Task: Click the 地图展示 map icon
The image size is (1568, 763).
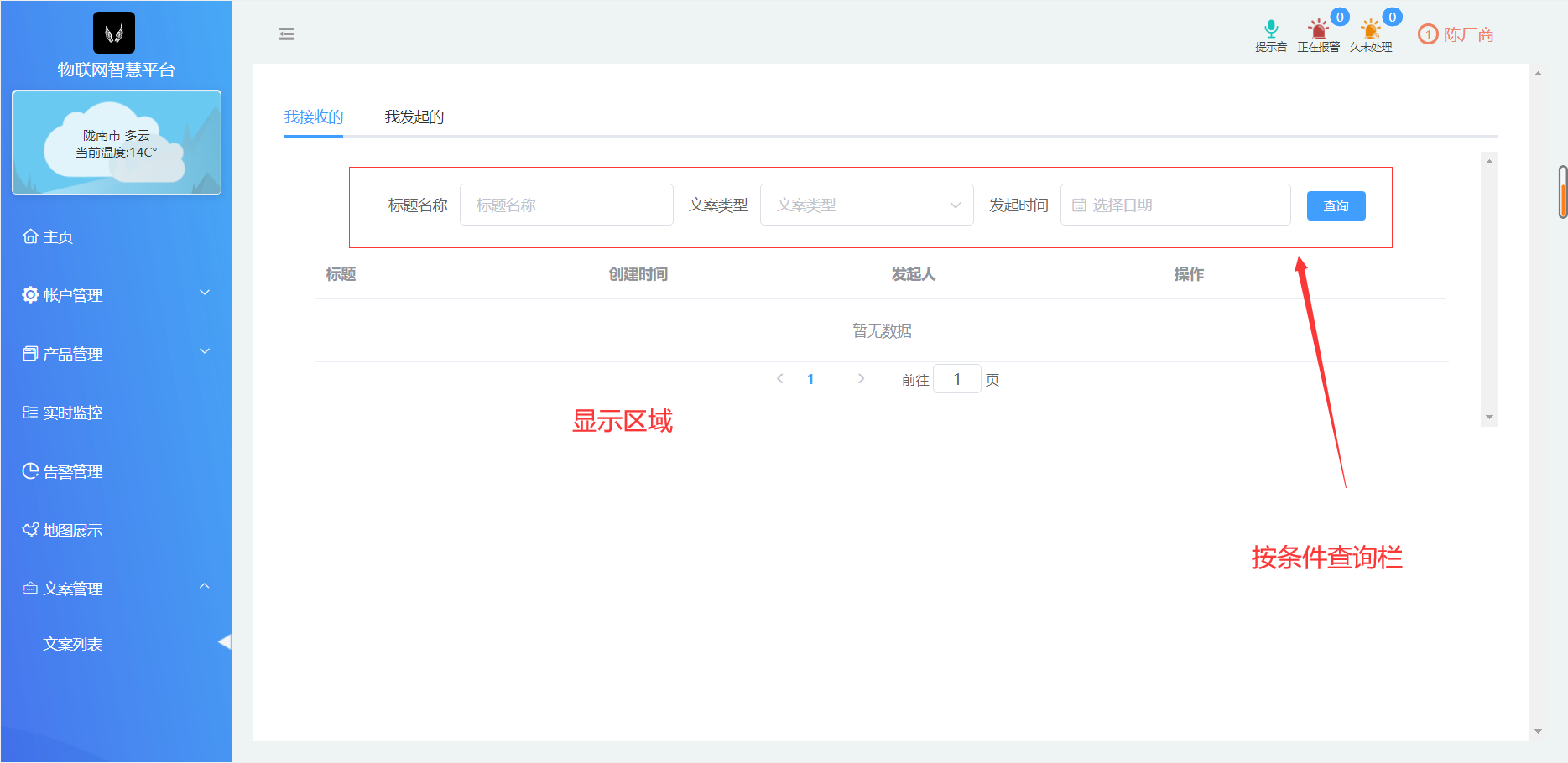Action: (x=30, y=530)
